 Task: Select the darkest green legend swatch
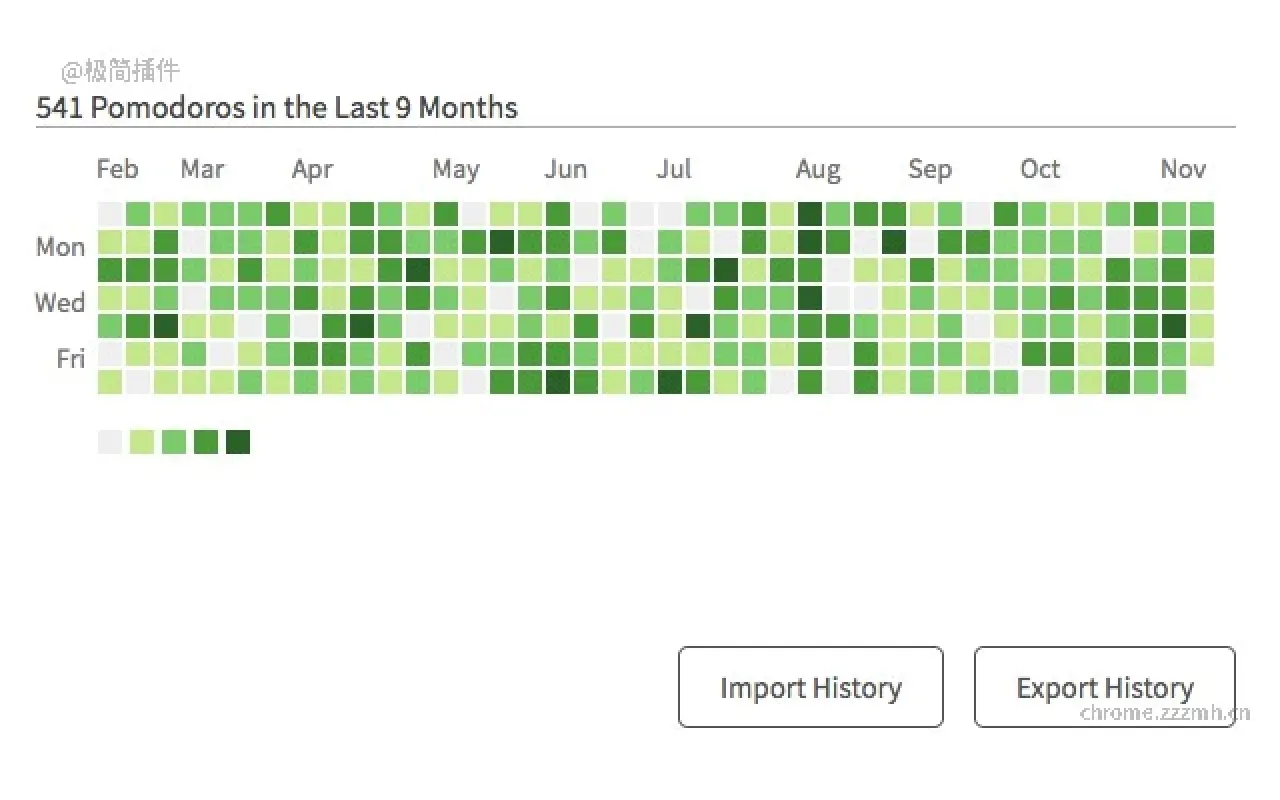(238, 442)
